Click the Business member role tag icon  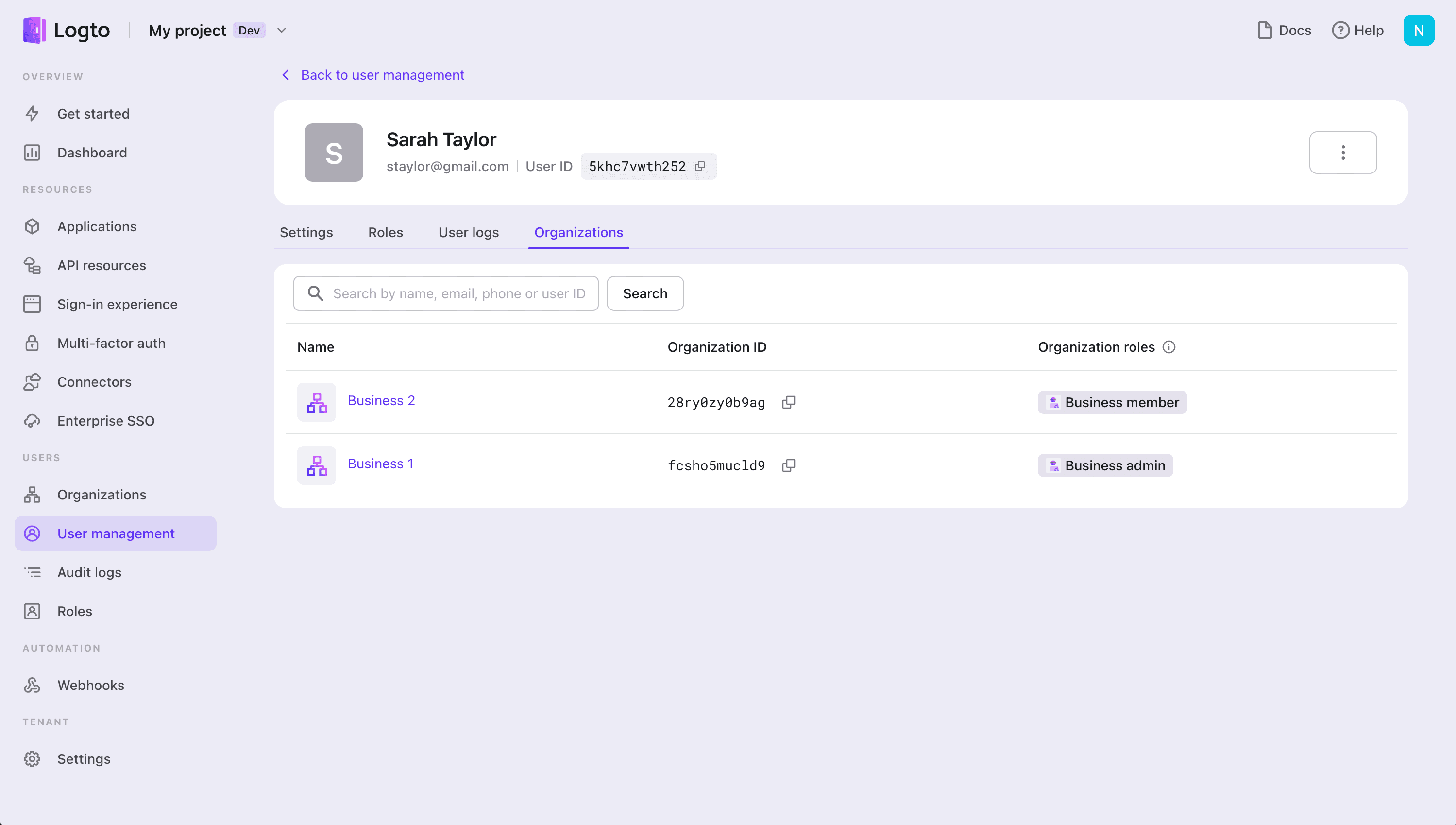(1053, 402)
